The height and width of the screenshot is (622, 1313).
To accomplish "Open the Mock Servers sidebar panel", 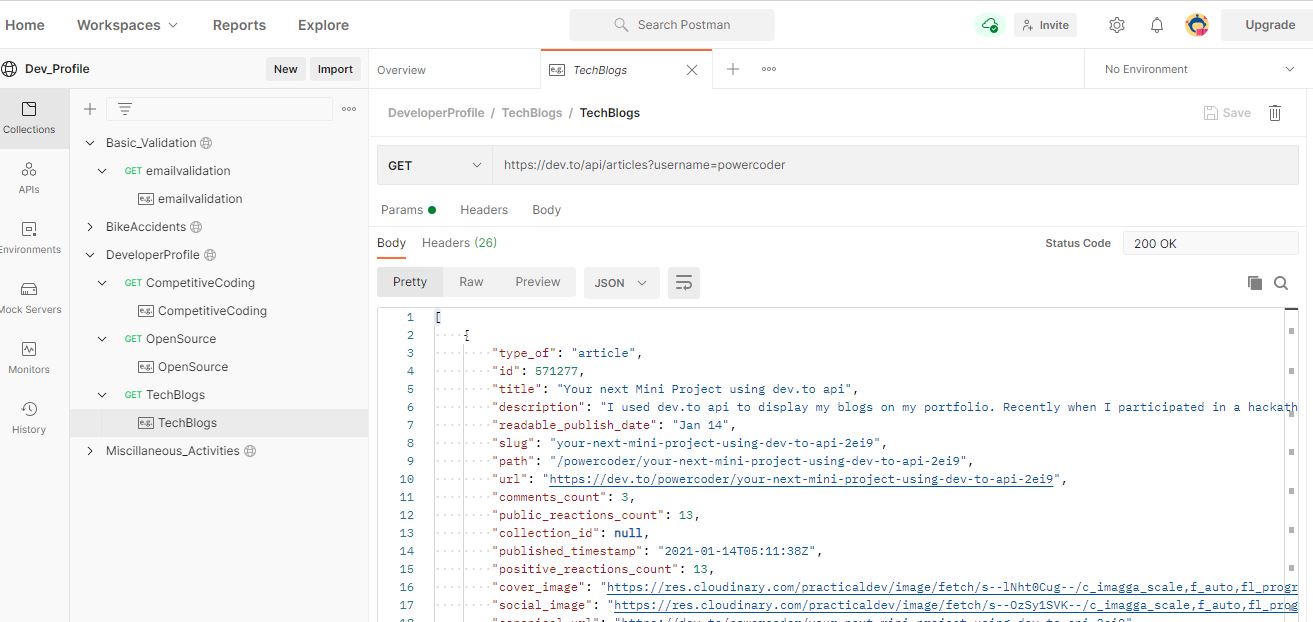I will (29, 298).
